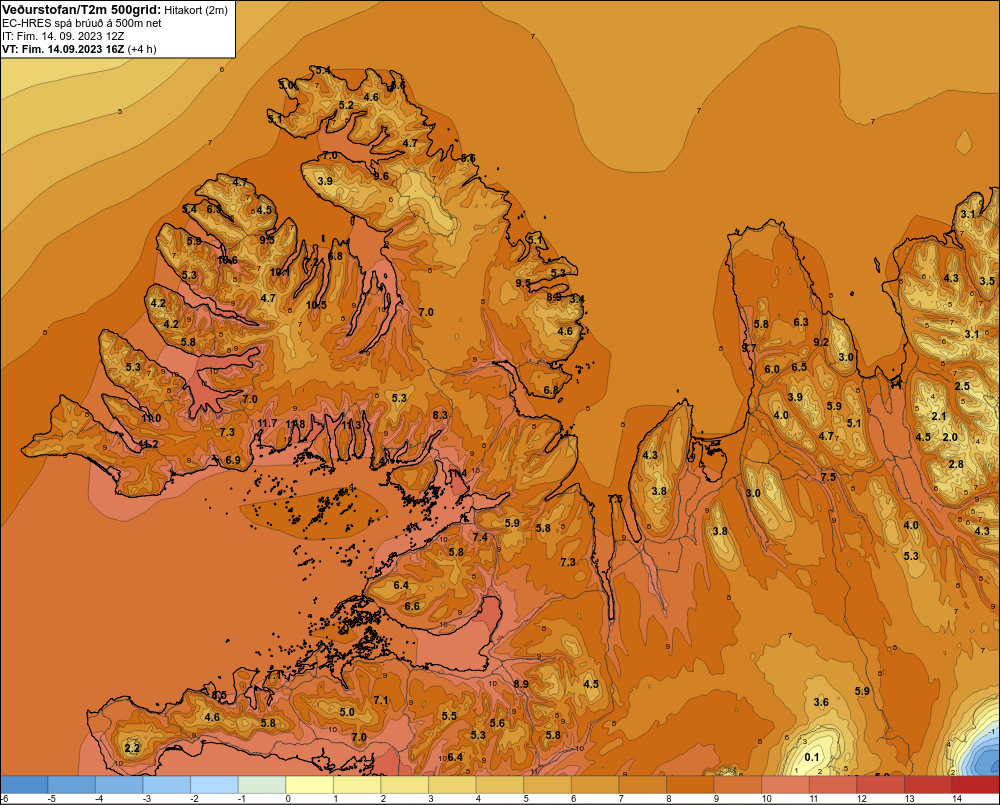Click the 2.0 temperature value
Viewport: 1000px width, 805px height.
click(950, 437)
